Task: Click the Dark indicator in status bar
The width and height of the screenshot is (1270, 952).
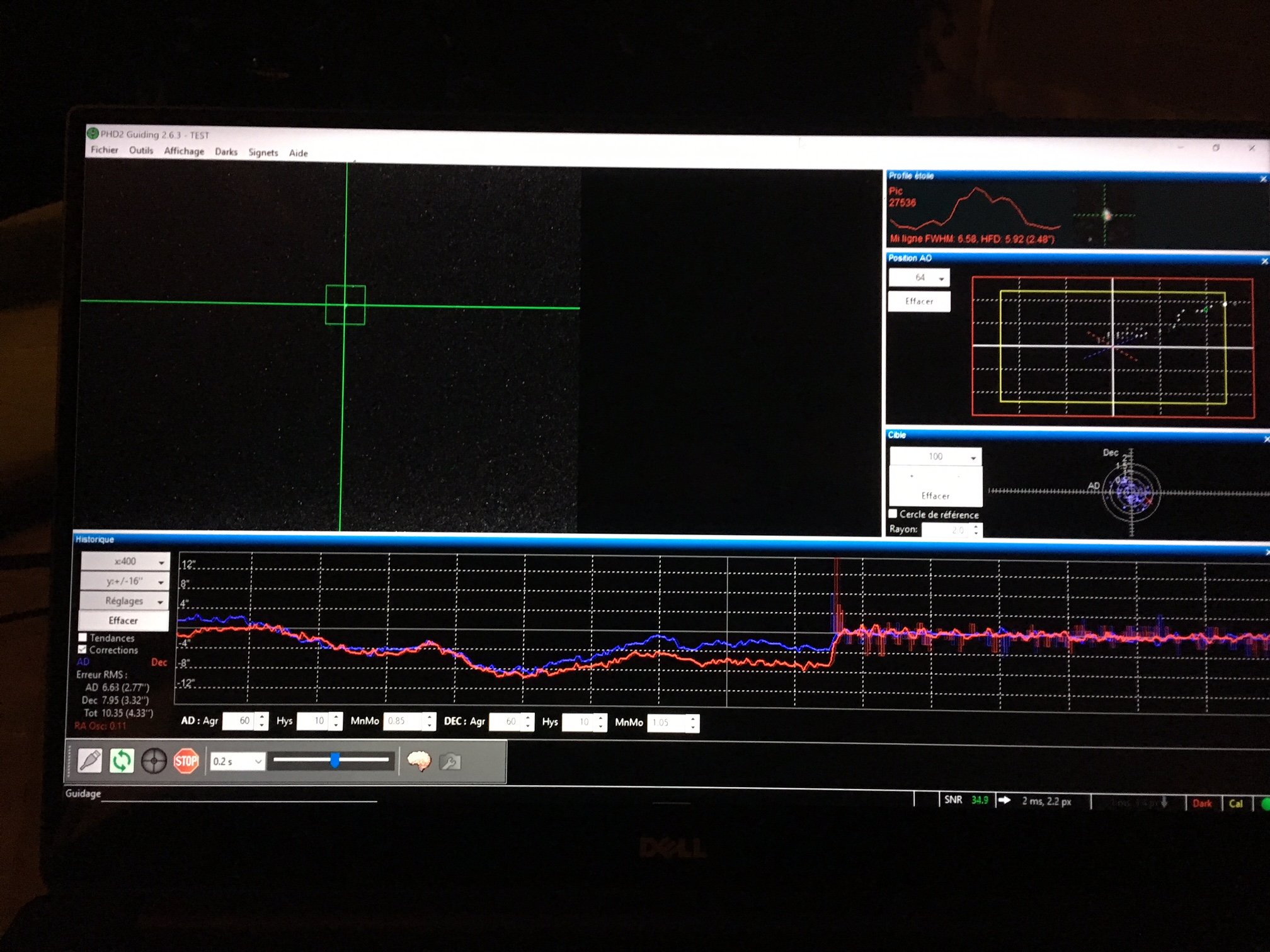Action: (1201, 803)
